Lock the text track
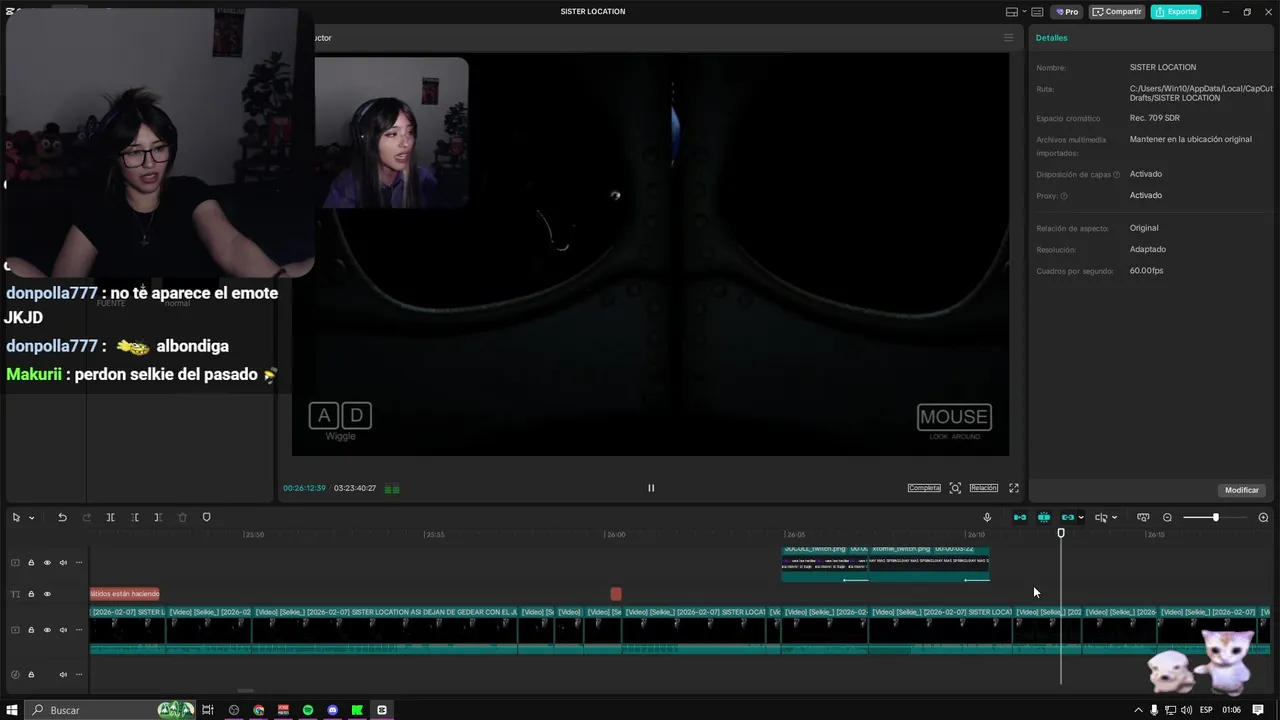The image size is (1280, 720). pyautogui.click(x=31, y=594)
